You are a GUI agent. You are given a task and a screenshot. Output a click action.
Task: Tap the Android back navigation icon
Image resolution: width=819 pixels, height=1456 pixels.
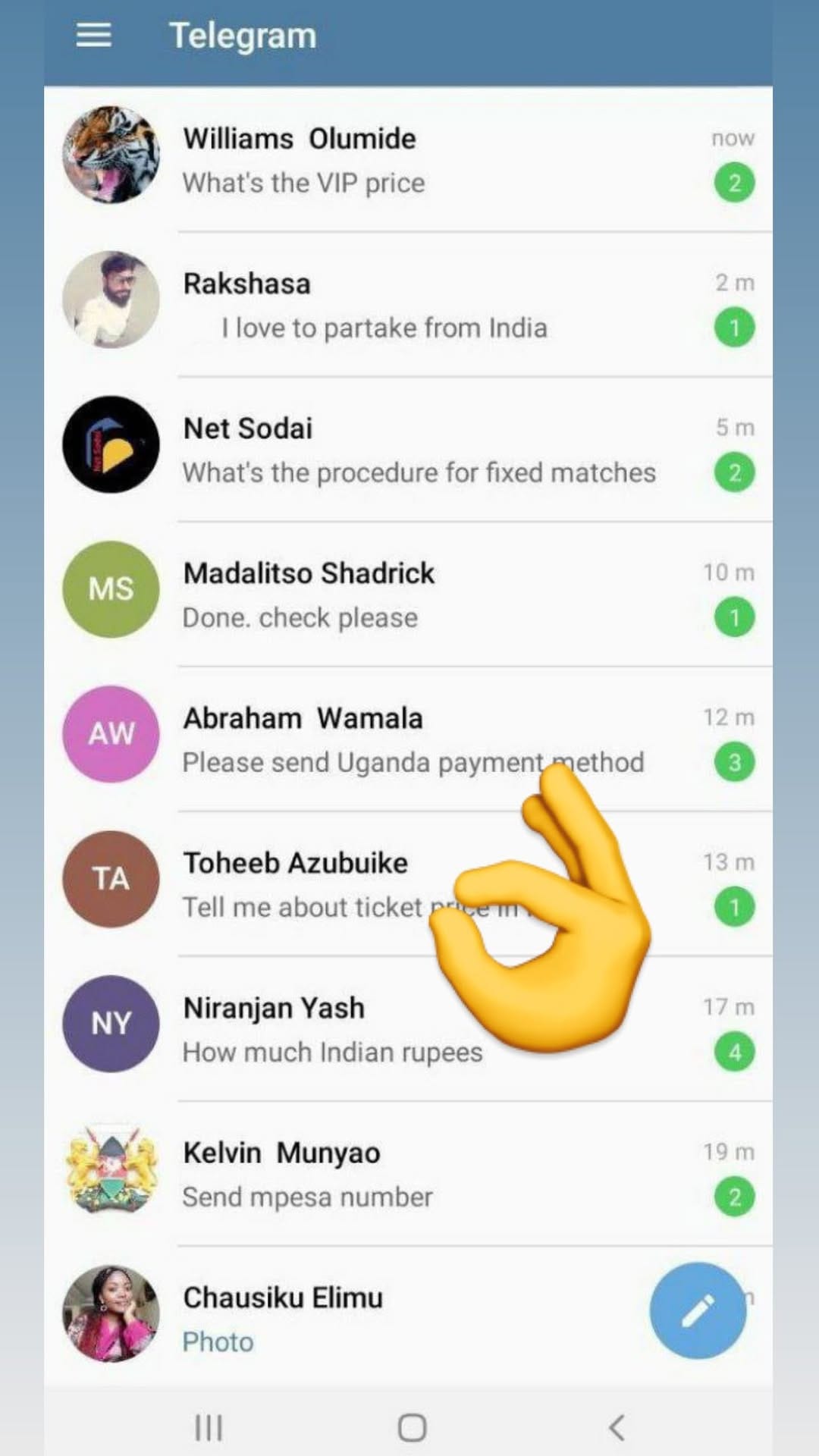[617, 1427]
